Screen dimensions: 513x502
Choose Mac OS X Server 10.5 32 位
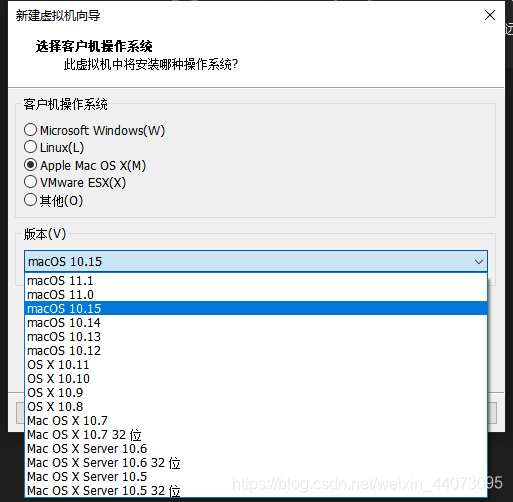click(x=256, y=491)
